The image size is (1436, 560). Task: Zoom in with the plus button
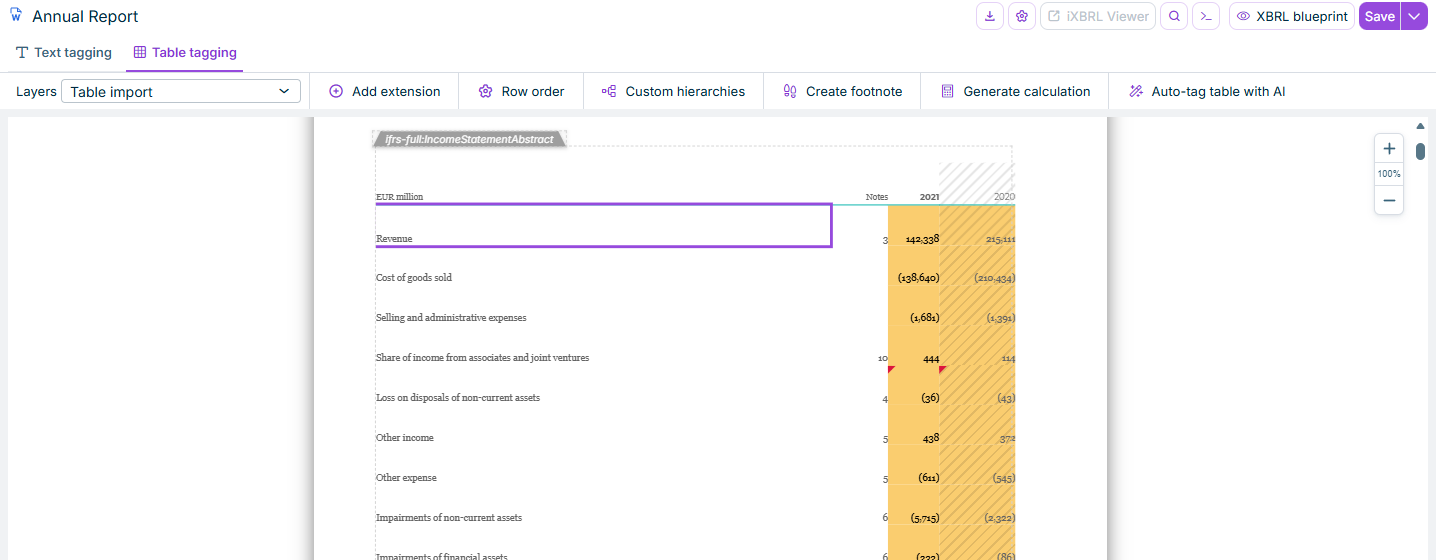[1389, 149]
